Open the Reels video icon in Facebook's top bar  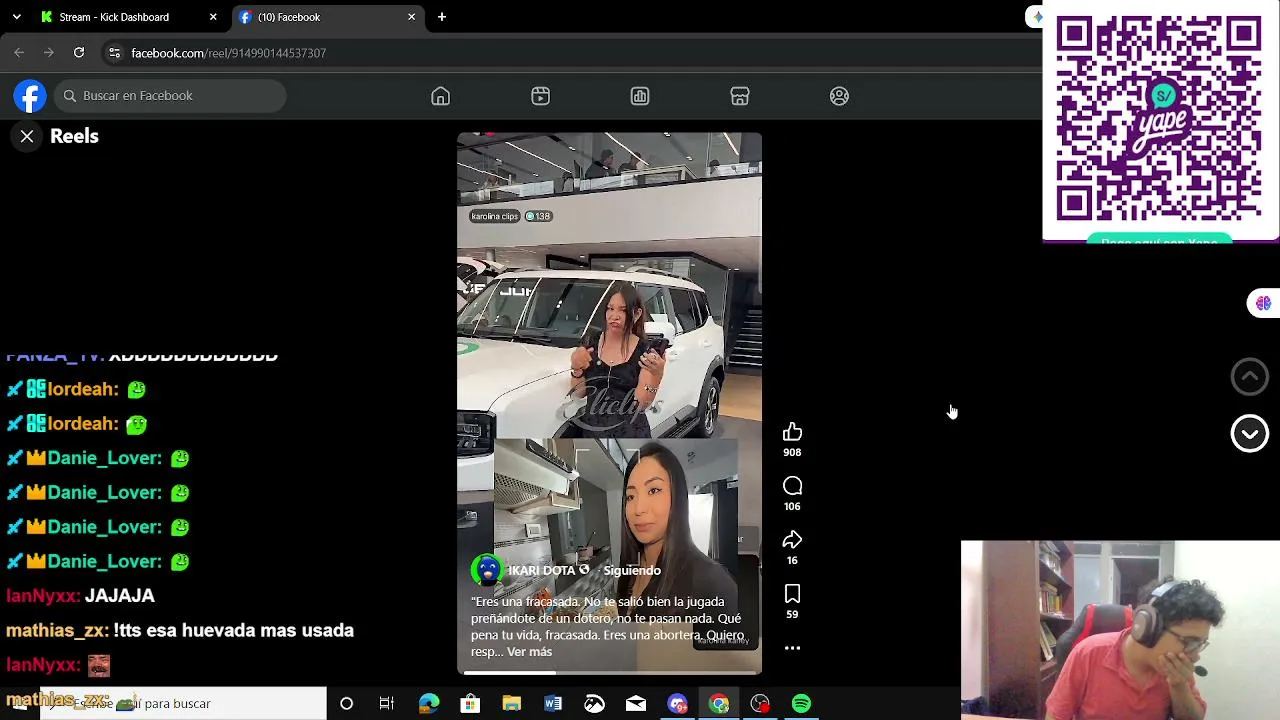coord(540,96)
